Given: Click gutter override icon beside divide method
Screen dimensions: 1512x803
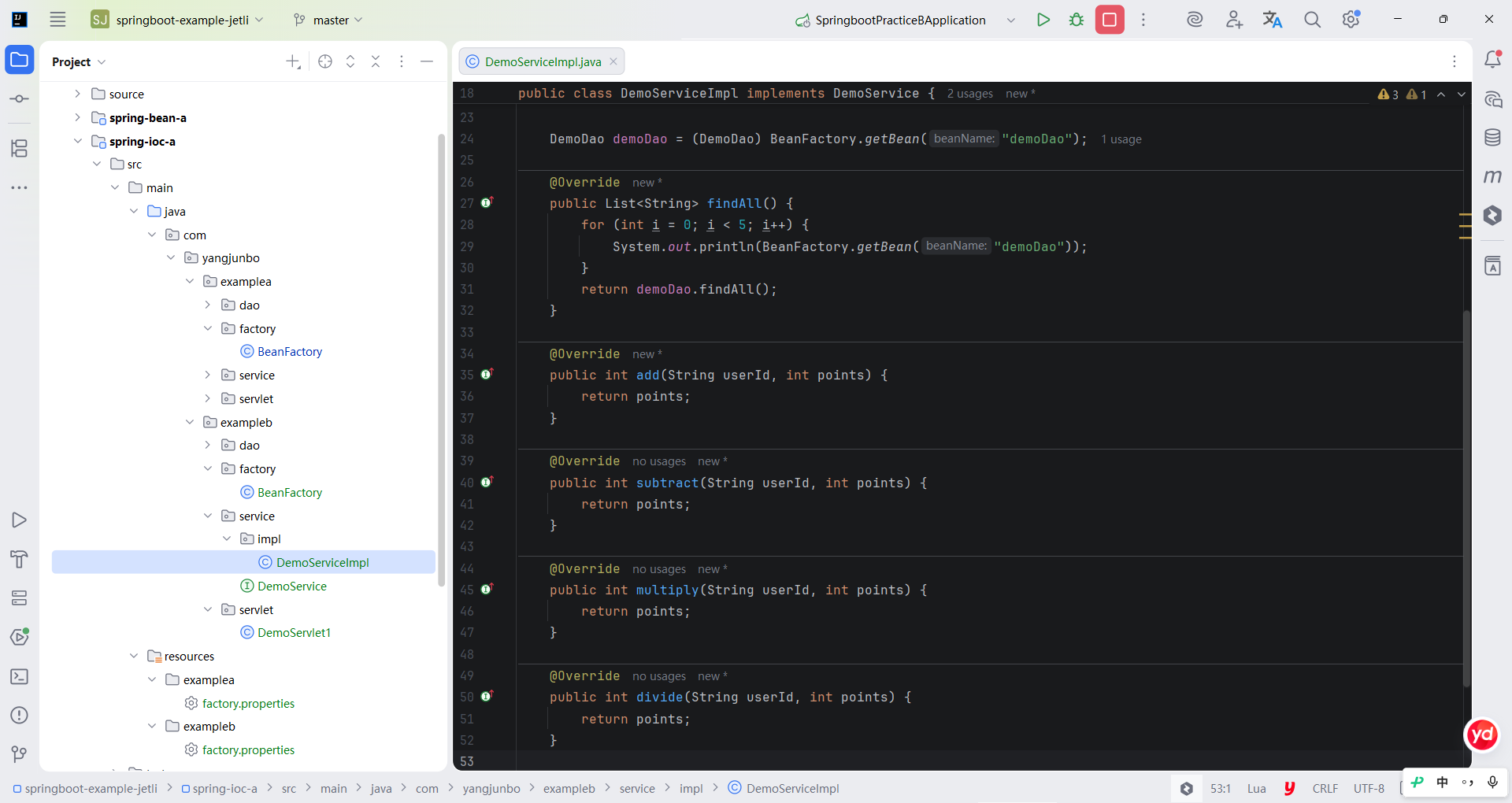Looking at the screenshot, I should [487, 697].
